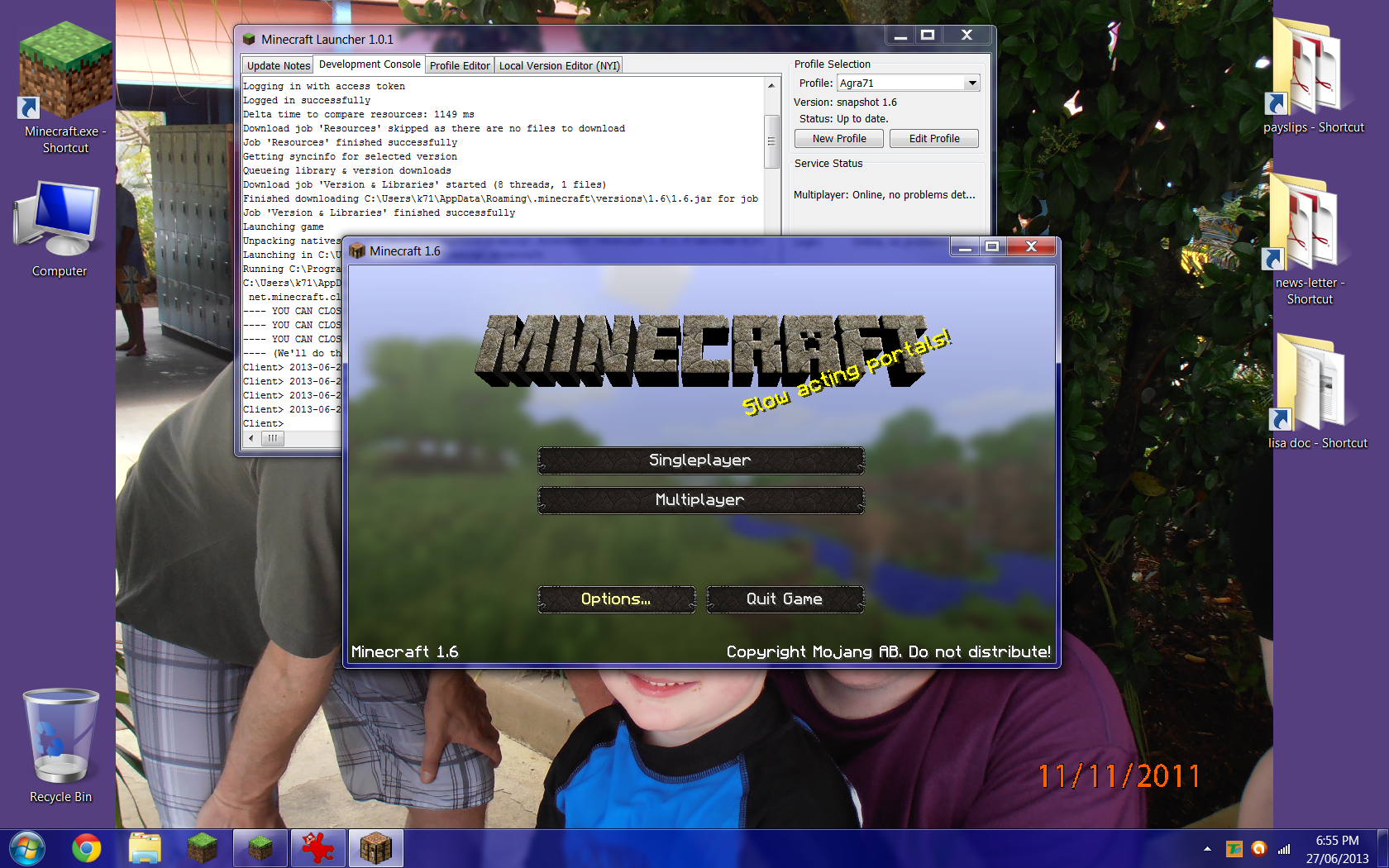
Task: Click the pinned grass block taskbar icon
Action: 203,848
